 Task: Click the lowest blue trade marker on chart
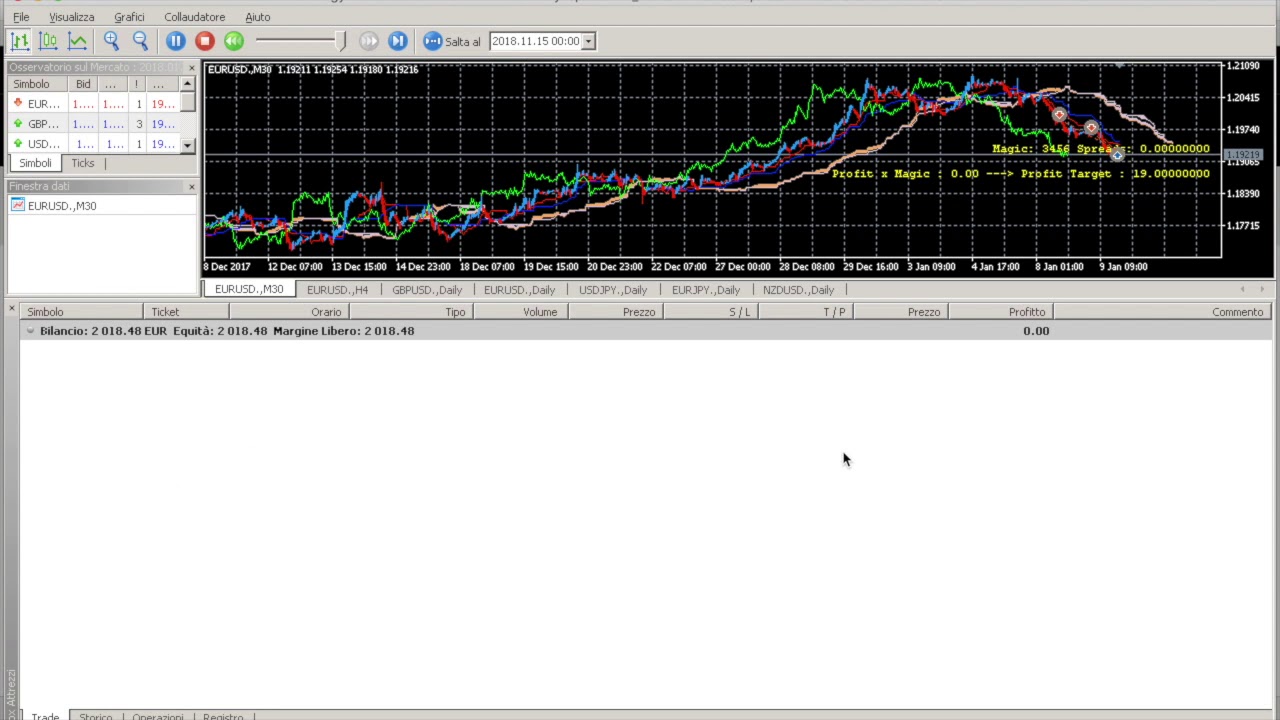[x=1117, y=154]
